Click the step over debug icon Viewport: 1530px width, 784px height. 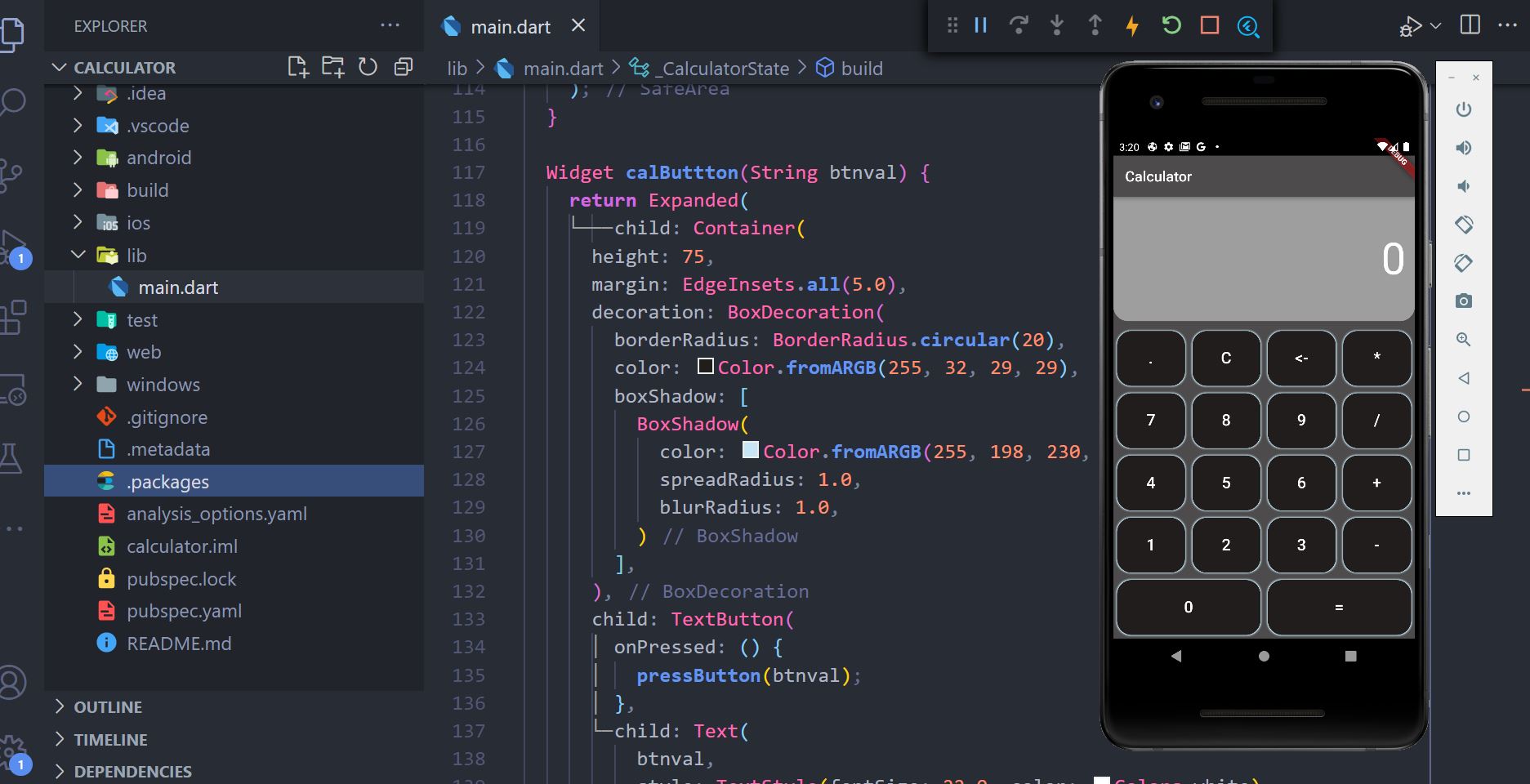pos(1019,25)
